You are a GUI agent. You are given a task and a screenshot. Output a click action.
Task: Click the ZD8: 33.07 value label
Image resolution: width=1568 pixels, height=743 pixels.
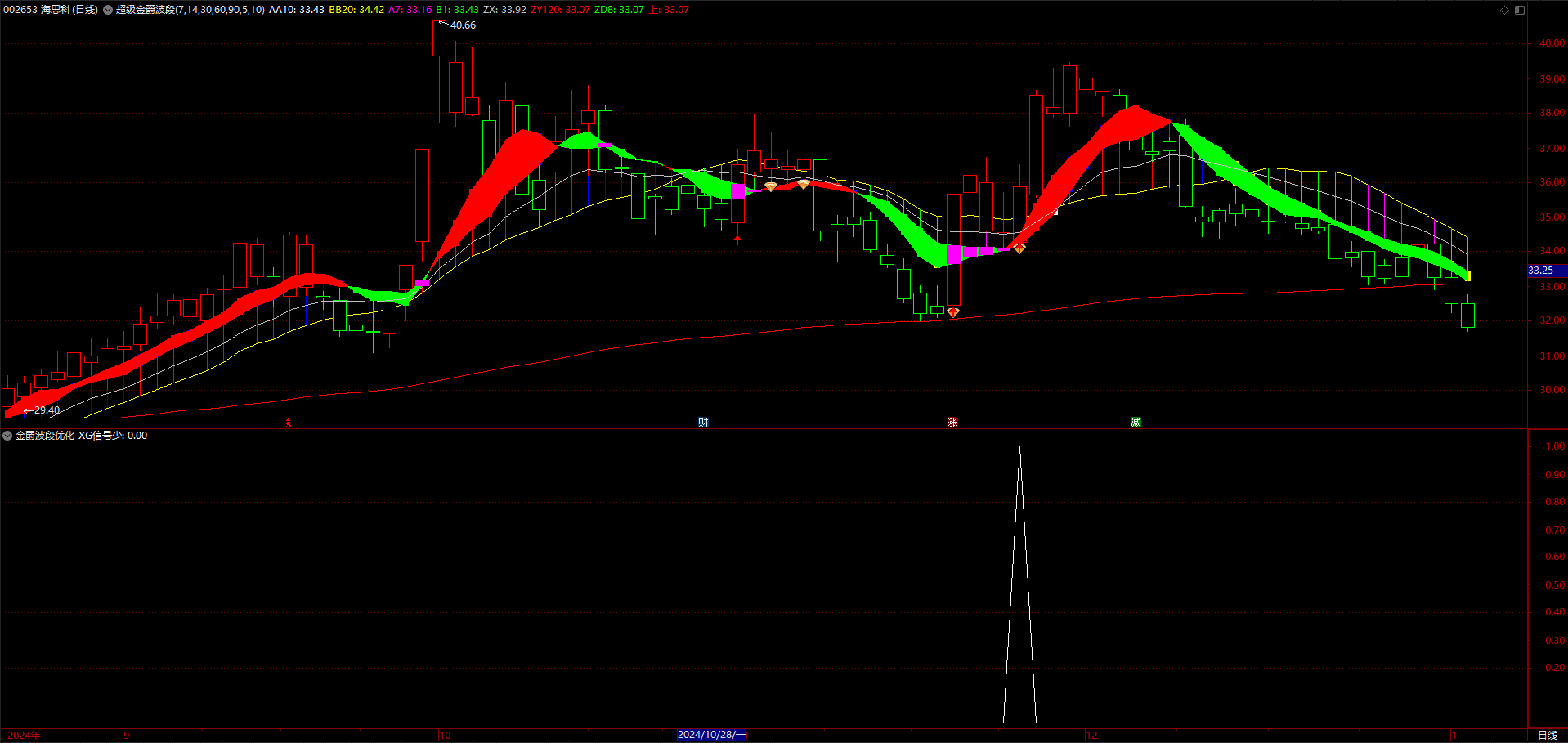click(619, 10)
